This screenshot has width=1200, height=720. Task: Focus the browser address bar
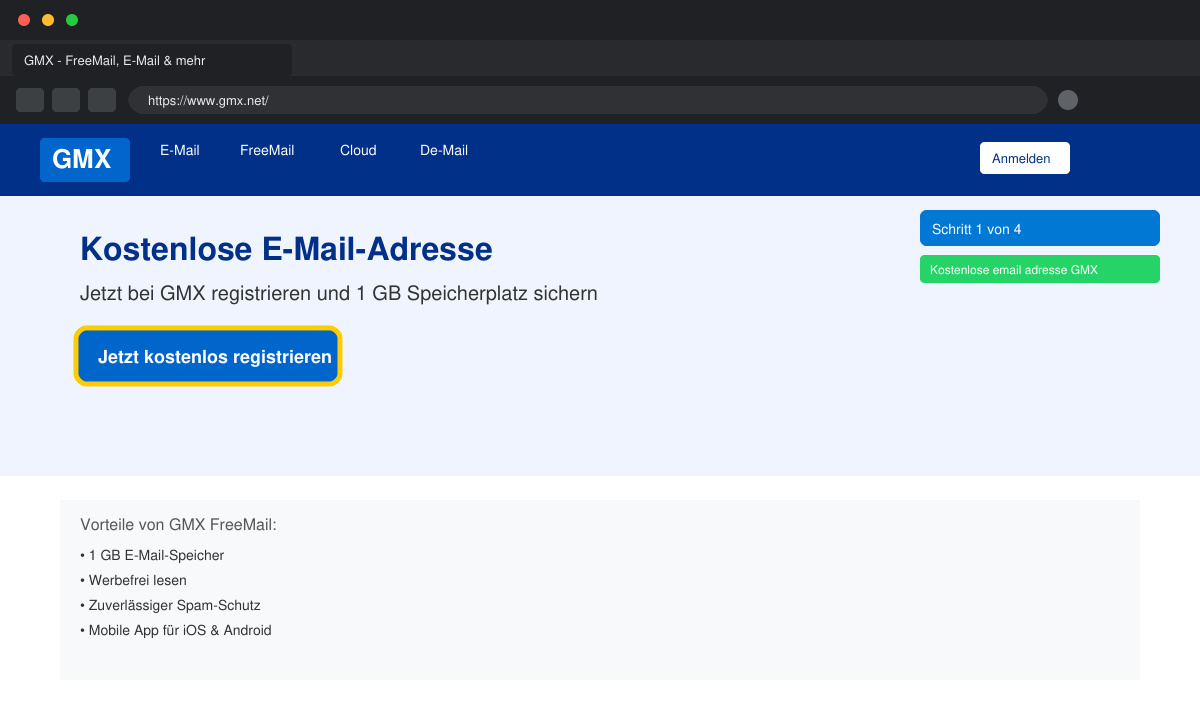click(588, 100)
